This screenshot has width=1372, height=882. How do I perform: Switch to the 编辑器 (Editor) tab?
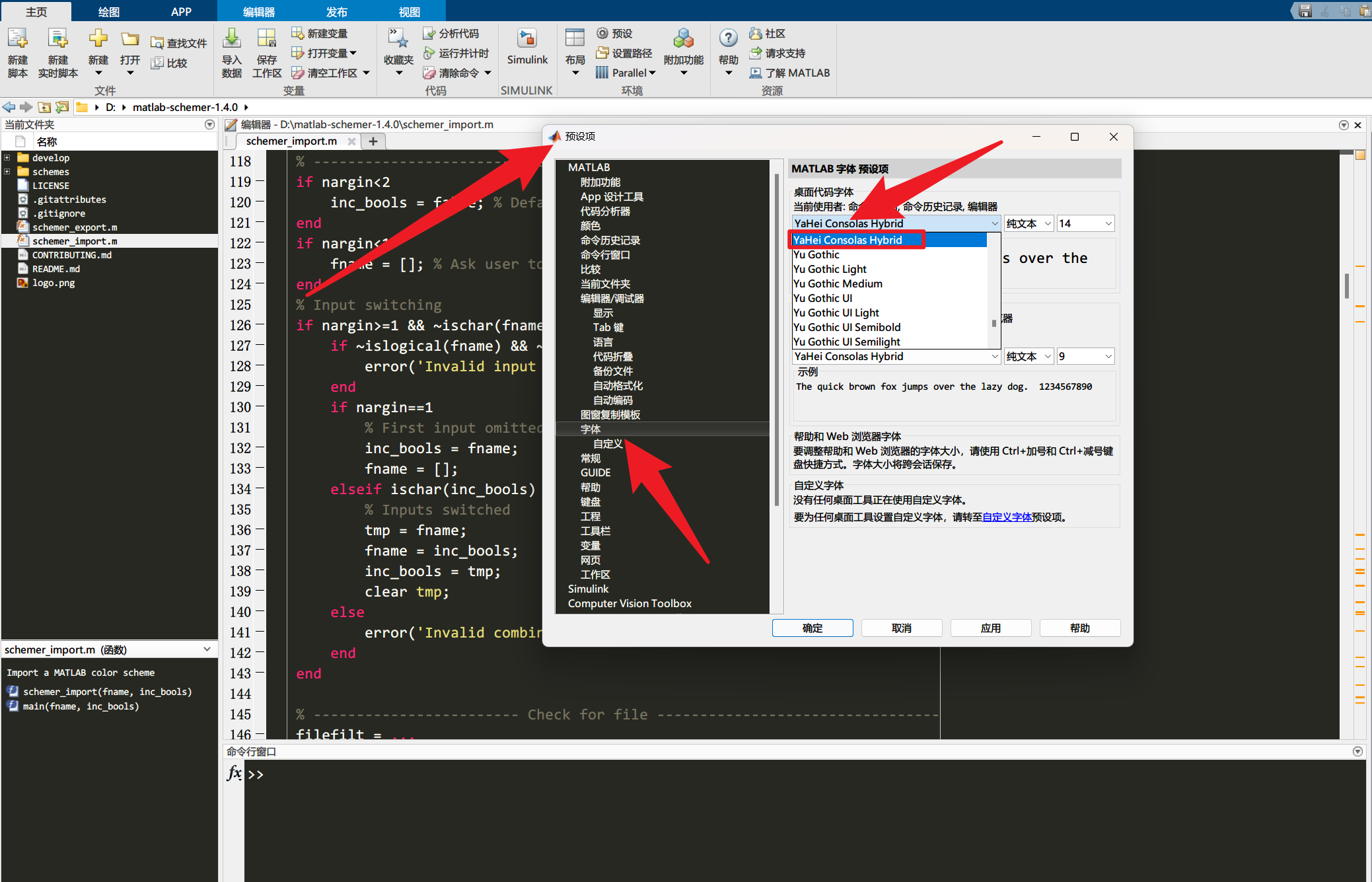258,11
